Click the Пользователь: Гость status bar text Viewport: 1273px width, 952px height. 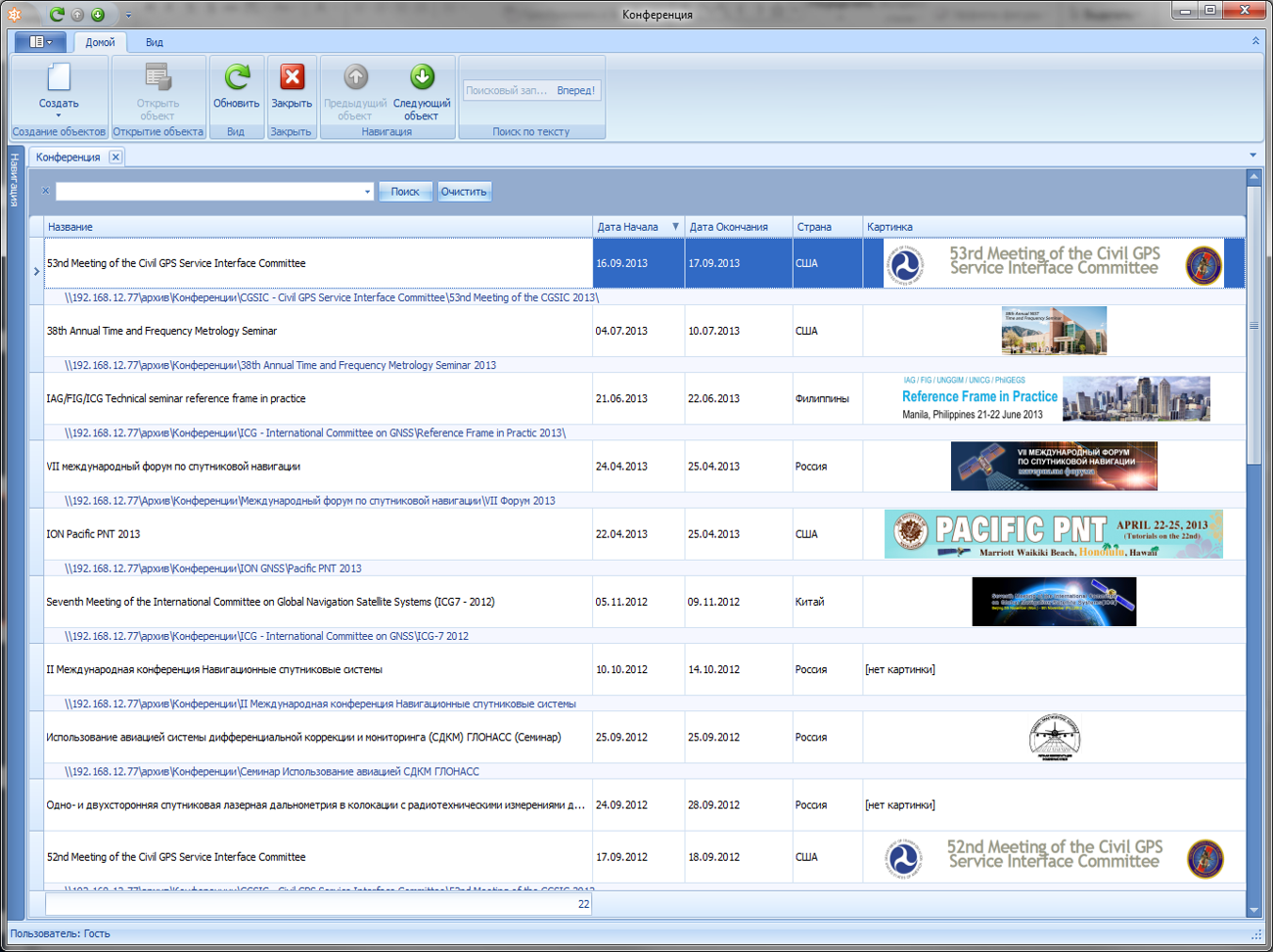[60, 933]
